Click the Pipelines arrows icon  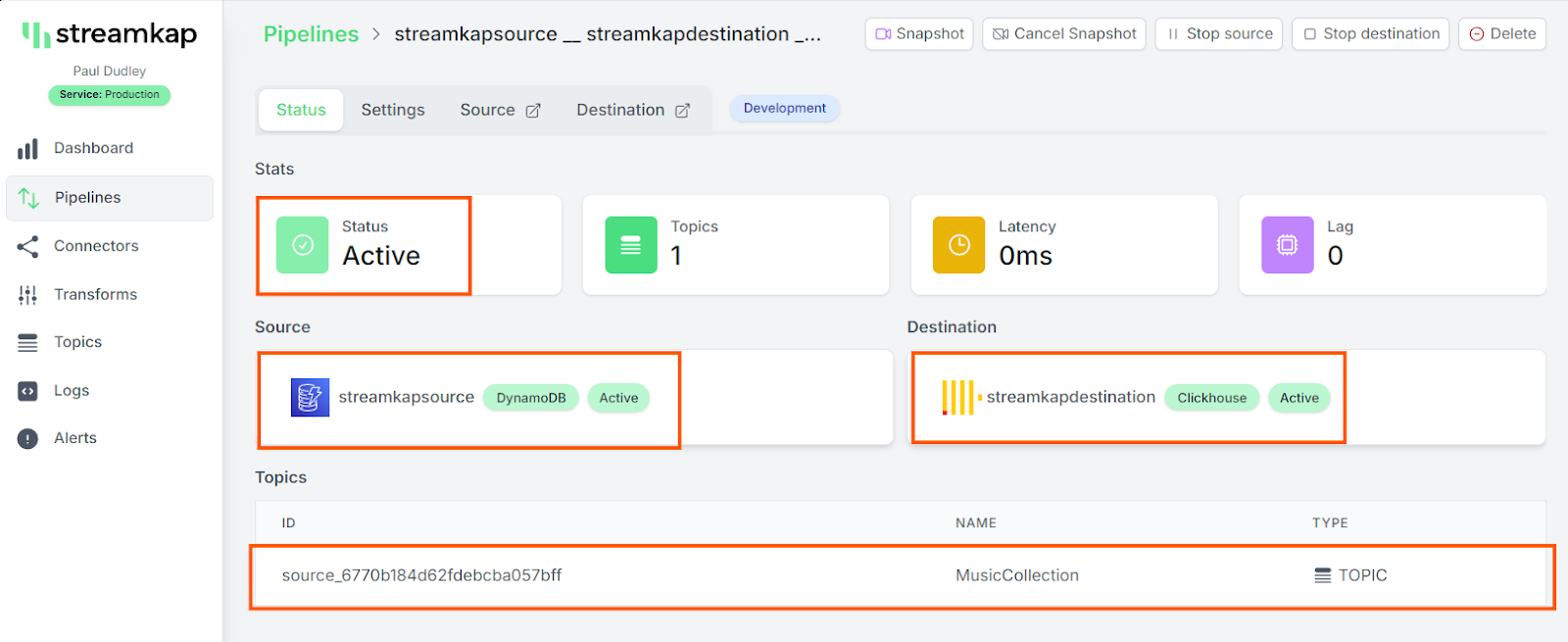point(28,198)
